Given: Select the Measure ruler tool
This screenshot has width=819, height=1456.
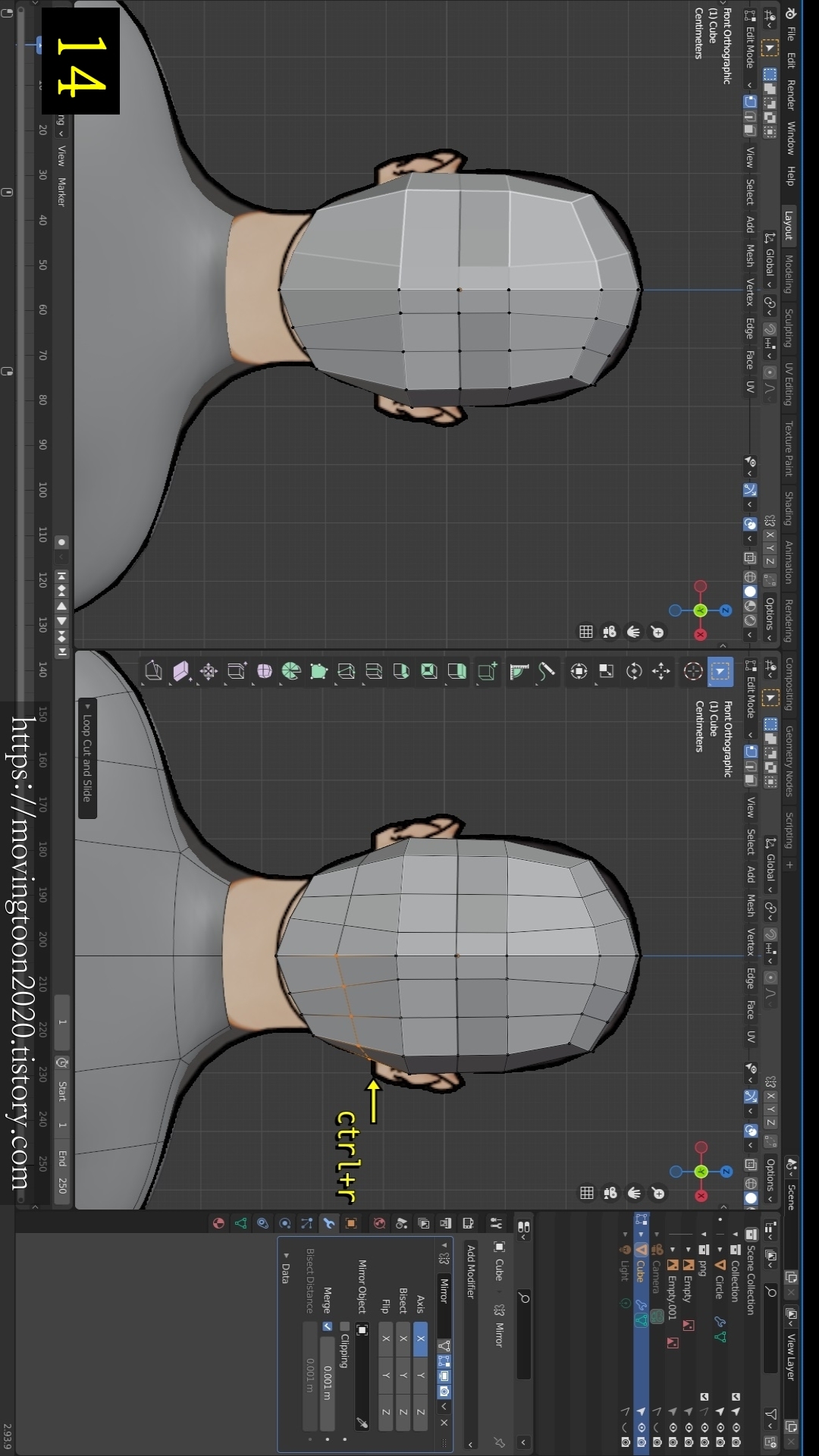Looking at the screenshot, I should point(519,671).
